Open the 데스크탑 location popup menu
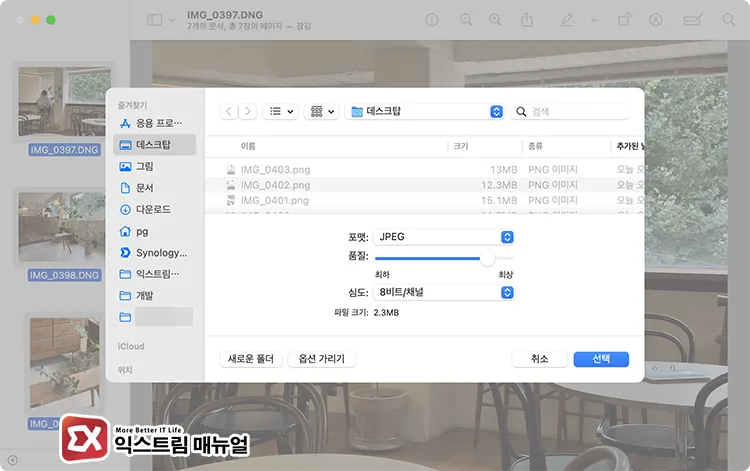 [424, 111]
